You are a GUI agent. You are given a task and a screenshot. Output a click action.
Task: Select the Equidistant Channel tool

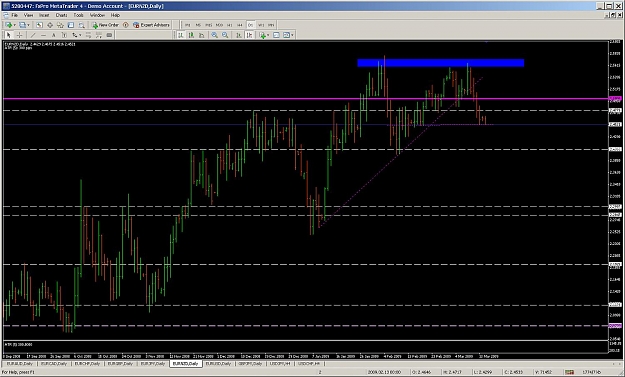point(88,35)
